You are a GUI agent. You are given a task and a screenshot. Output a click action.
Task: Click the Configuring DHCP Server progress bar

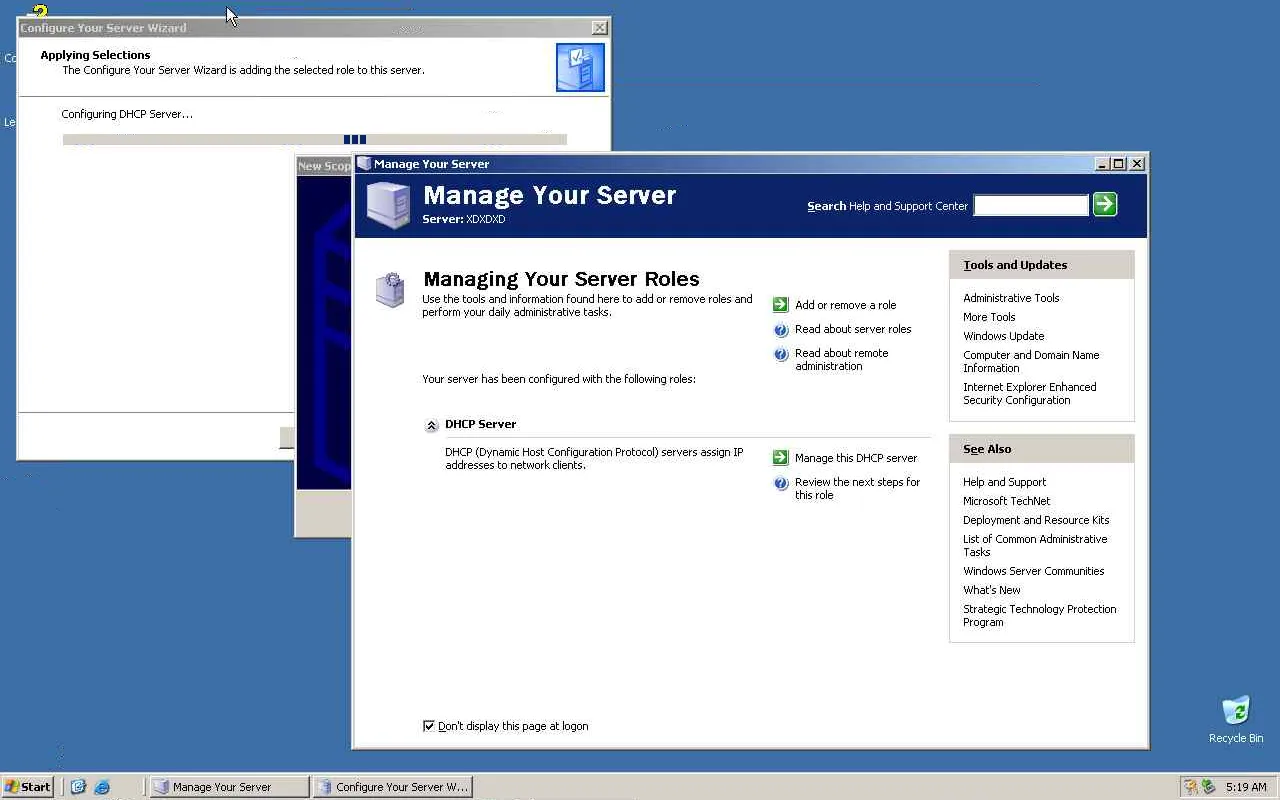314,140
